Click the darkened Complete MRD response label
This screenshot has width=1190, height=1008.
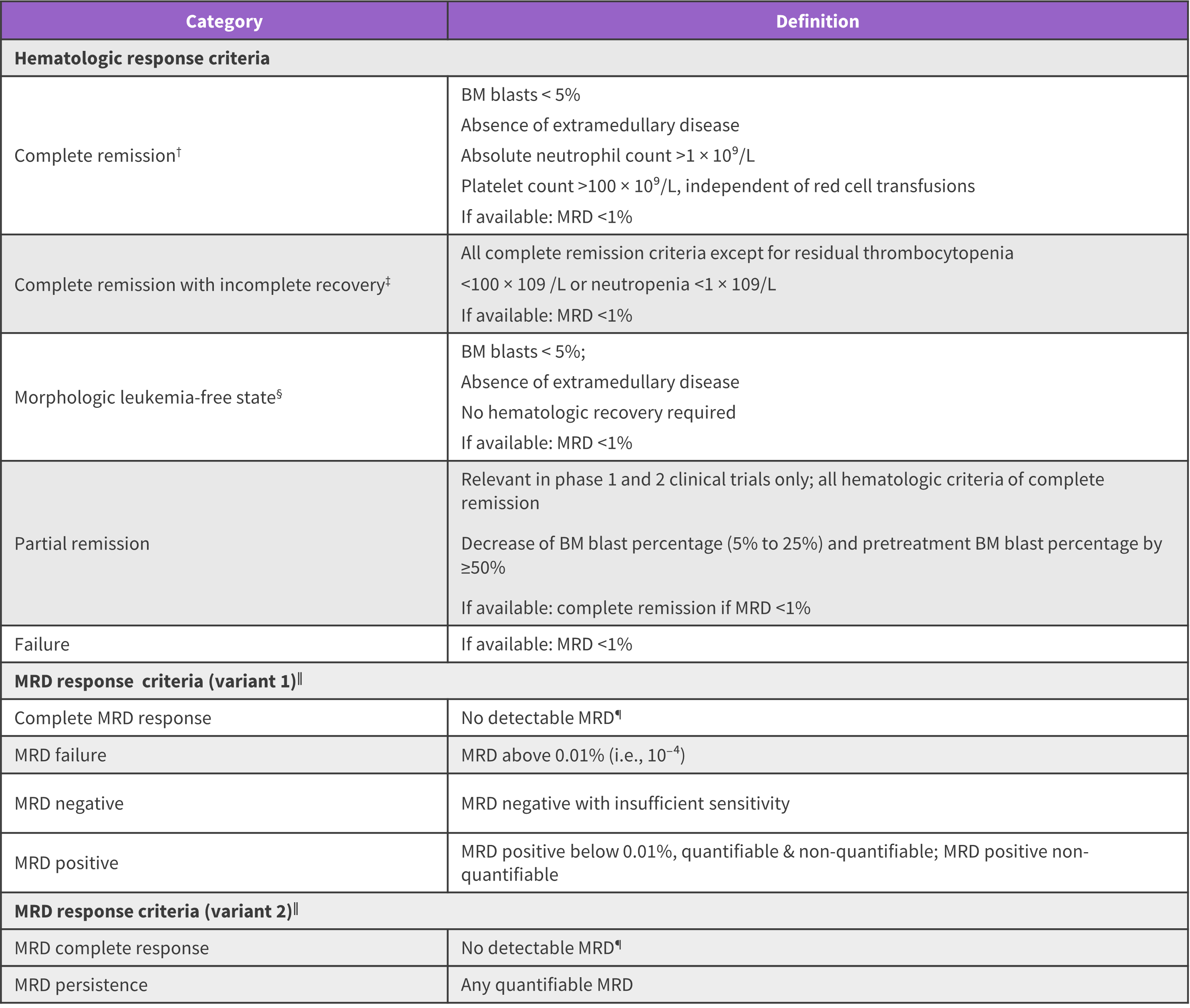[113, 718]
